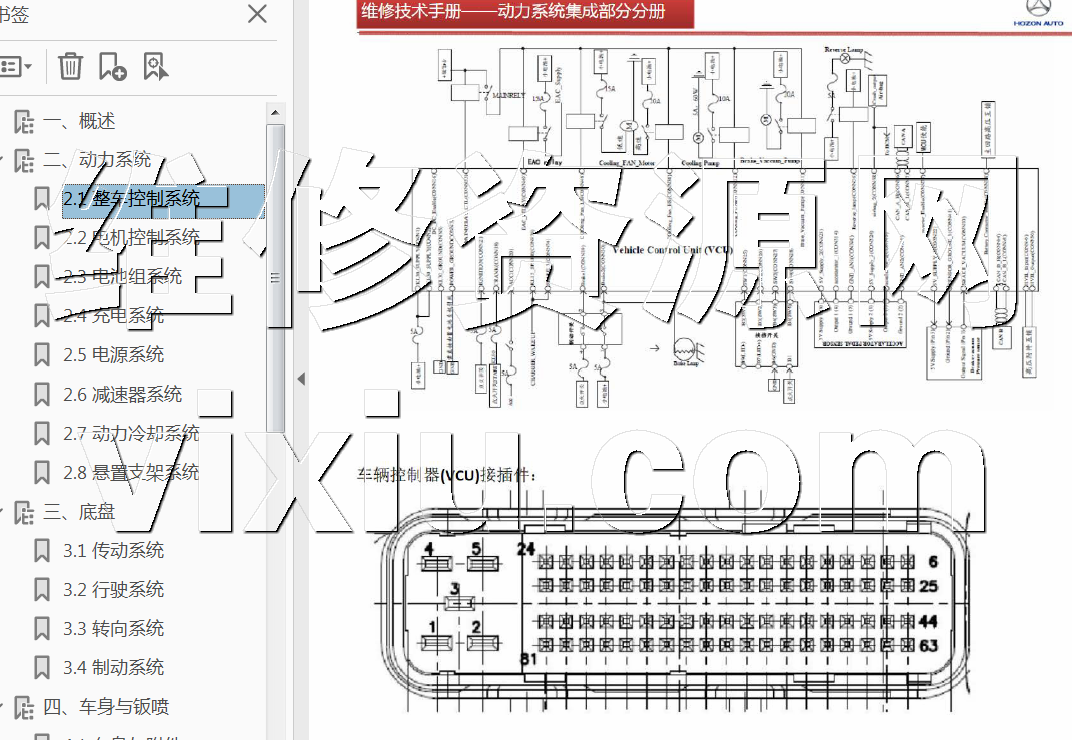Delete the selected bookmark with trash icon
1072x740 pixels.
point(70,67)
